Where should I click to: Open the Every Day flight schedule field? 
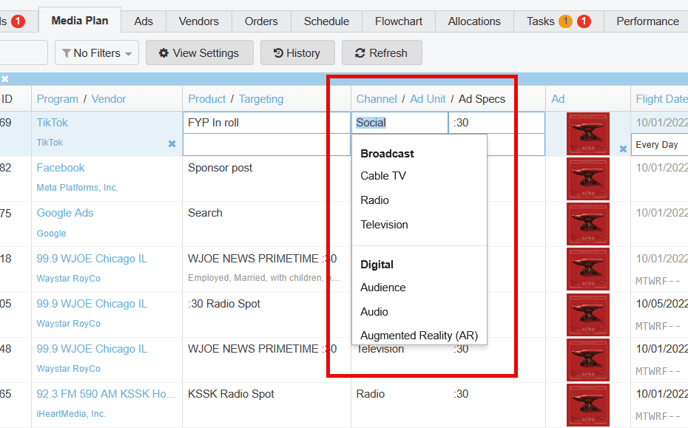coord(660,144)
